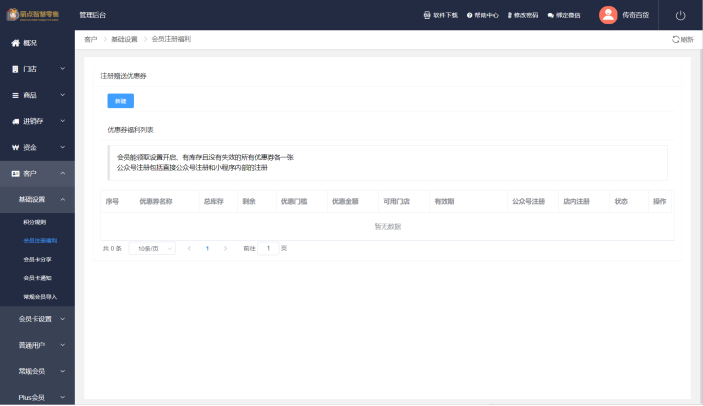This screenshot has width=703, height=406.
Task: Click the power logout icon
Action: (681, 15)
